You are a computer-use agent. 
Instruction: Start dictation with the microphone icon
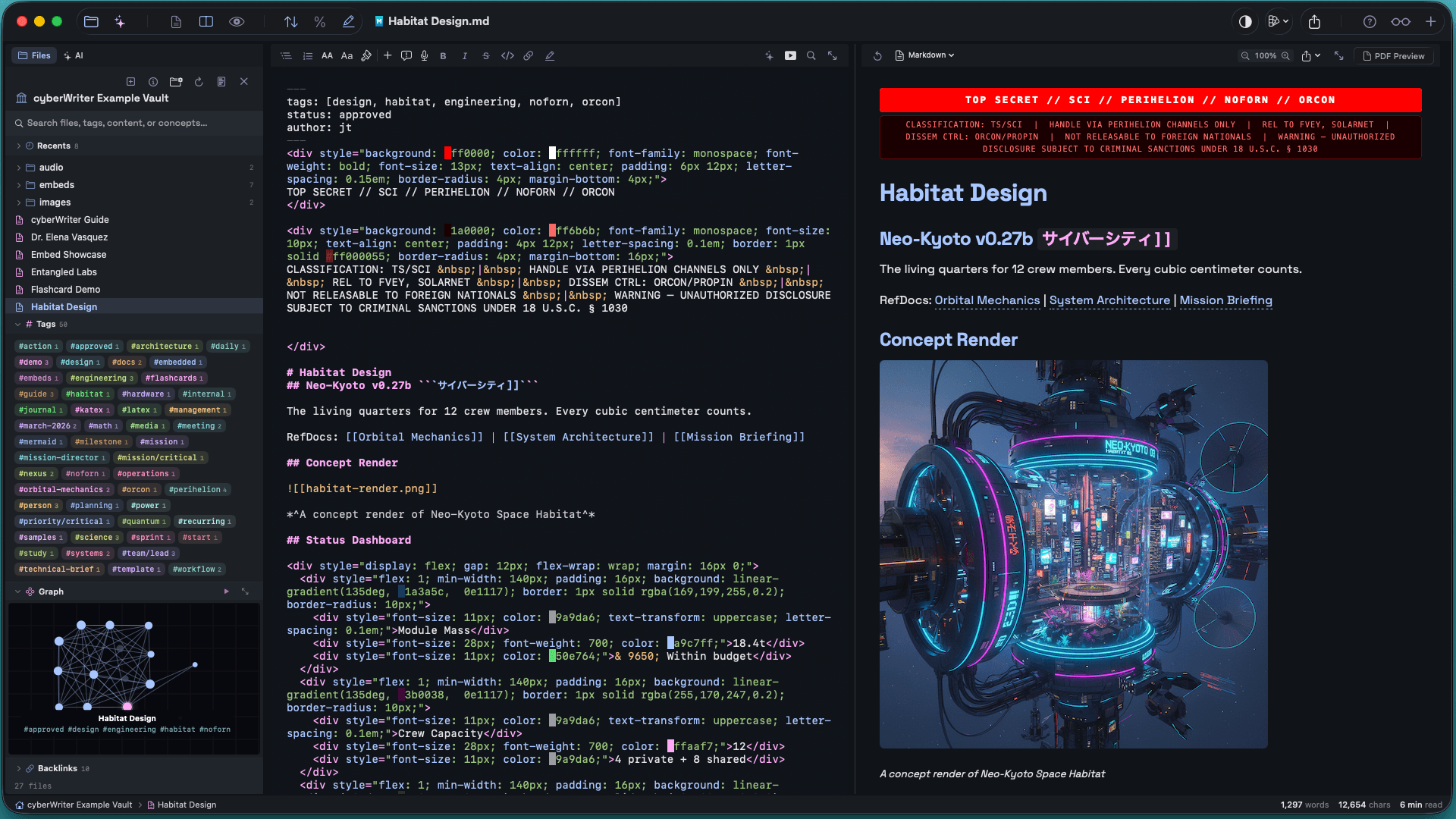click(x=425, y=56)
